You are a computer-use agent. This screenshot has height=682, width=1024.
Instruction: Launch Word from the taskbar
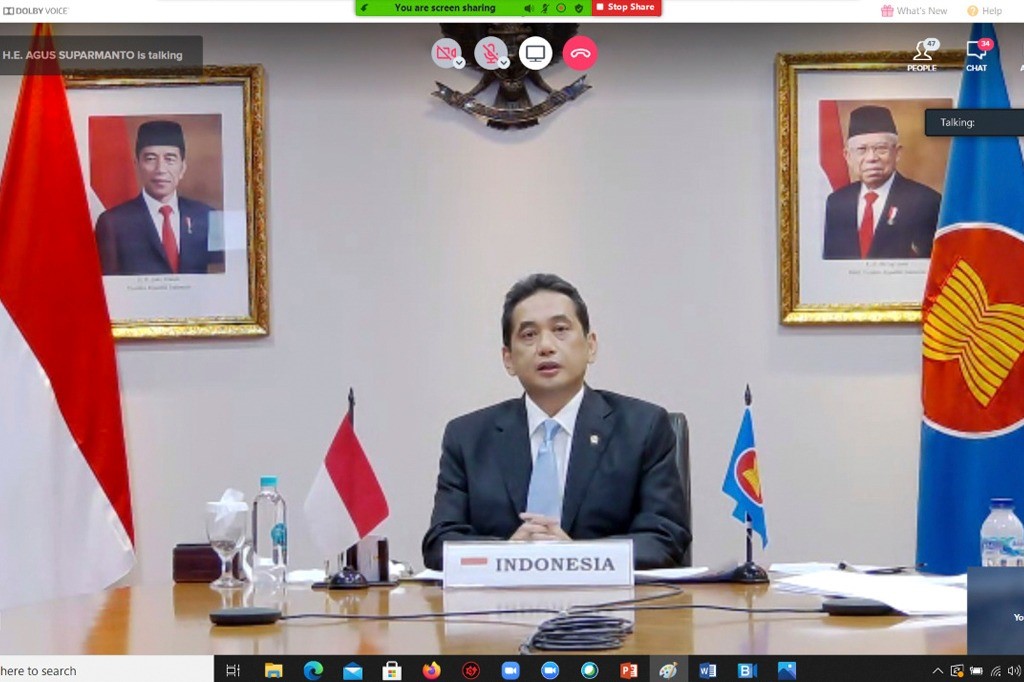click(x=707, y=670)
